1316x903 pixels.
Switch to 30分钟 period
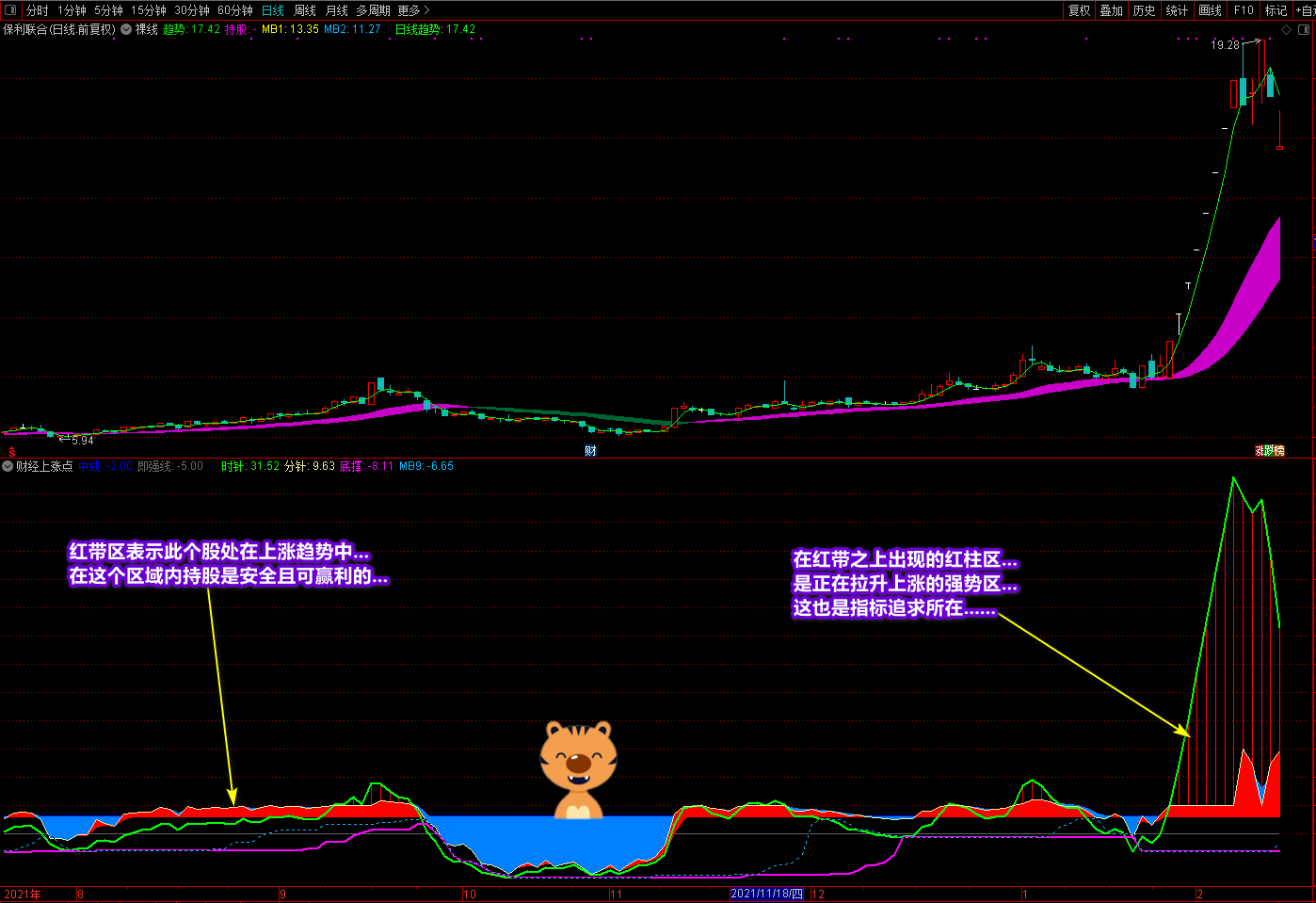(192, 10)
